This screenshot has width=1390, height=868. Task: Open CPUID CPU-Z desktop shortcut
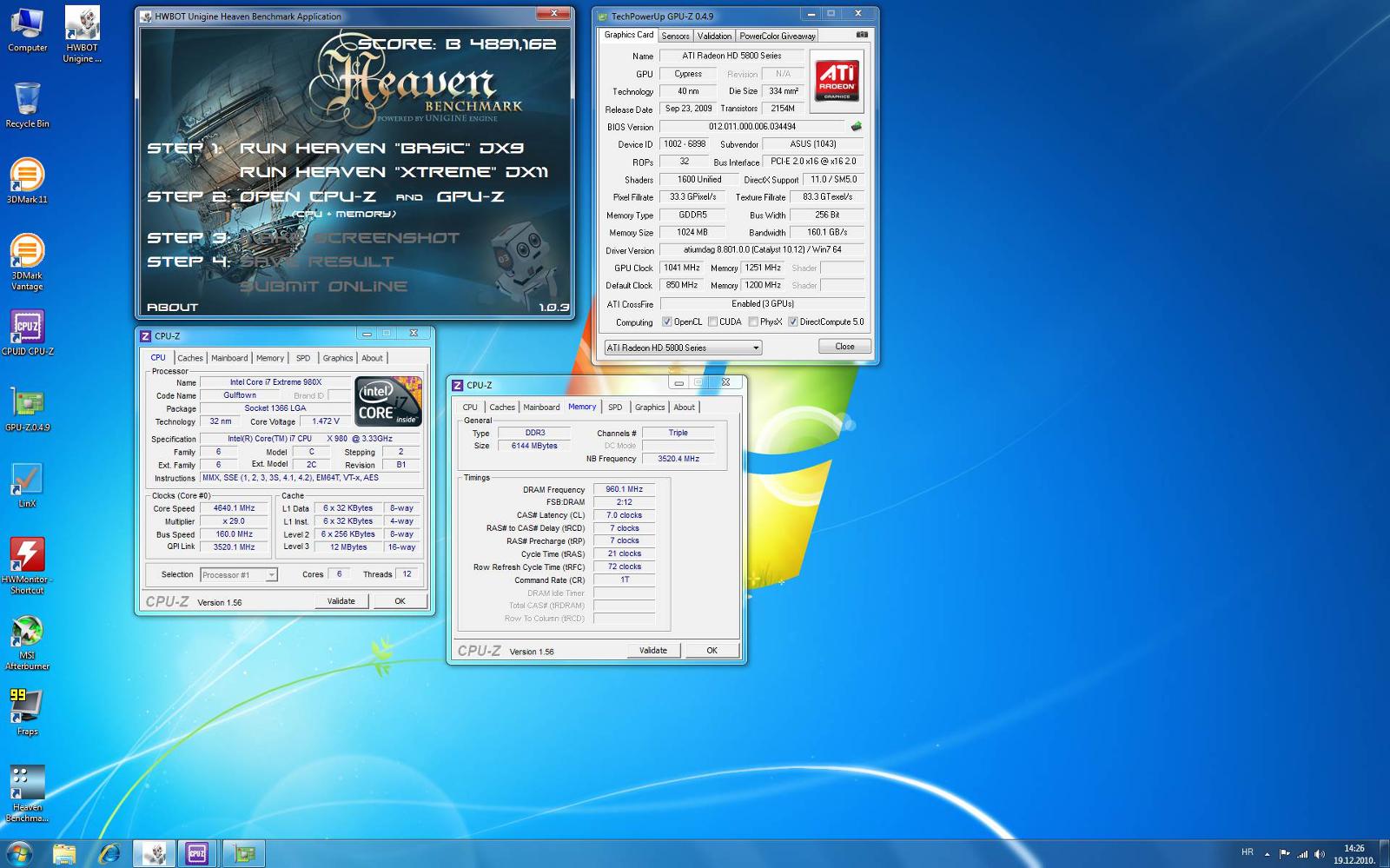[x=27, y=333]
